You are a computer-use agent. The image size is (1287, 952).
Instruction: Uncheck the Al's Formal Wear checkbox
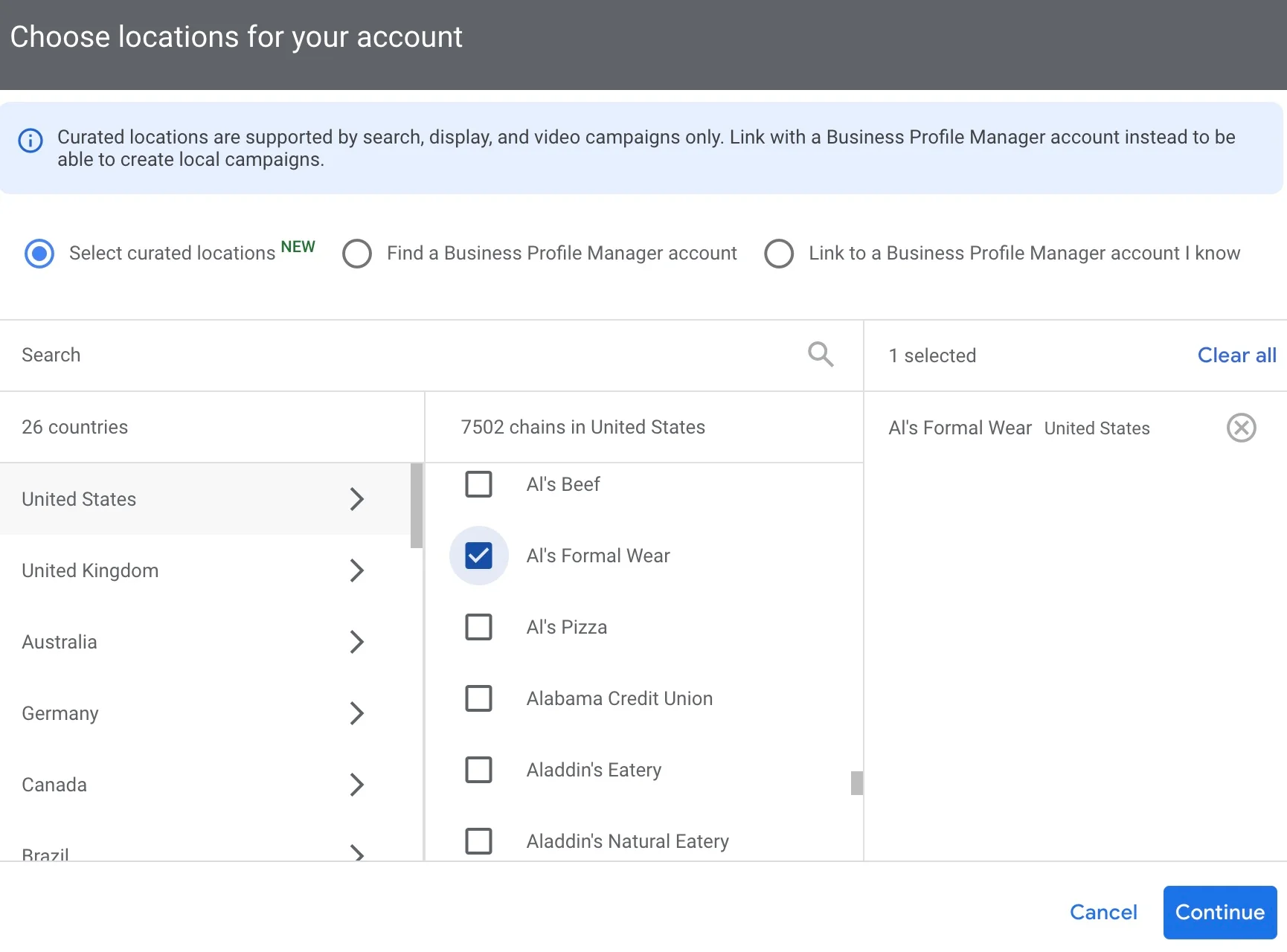(478, 556)
